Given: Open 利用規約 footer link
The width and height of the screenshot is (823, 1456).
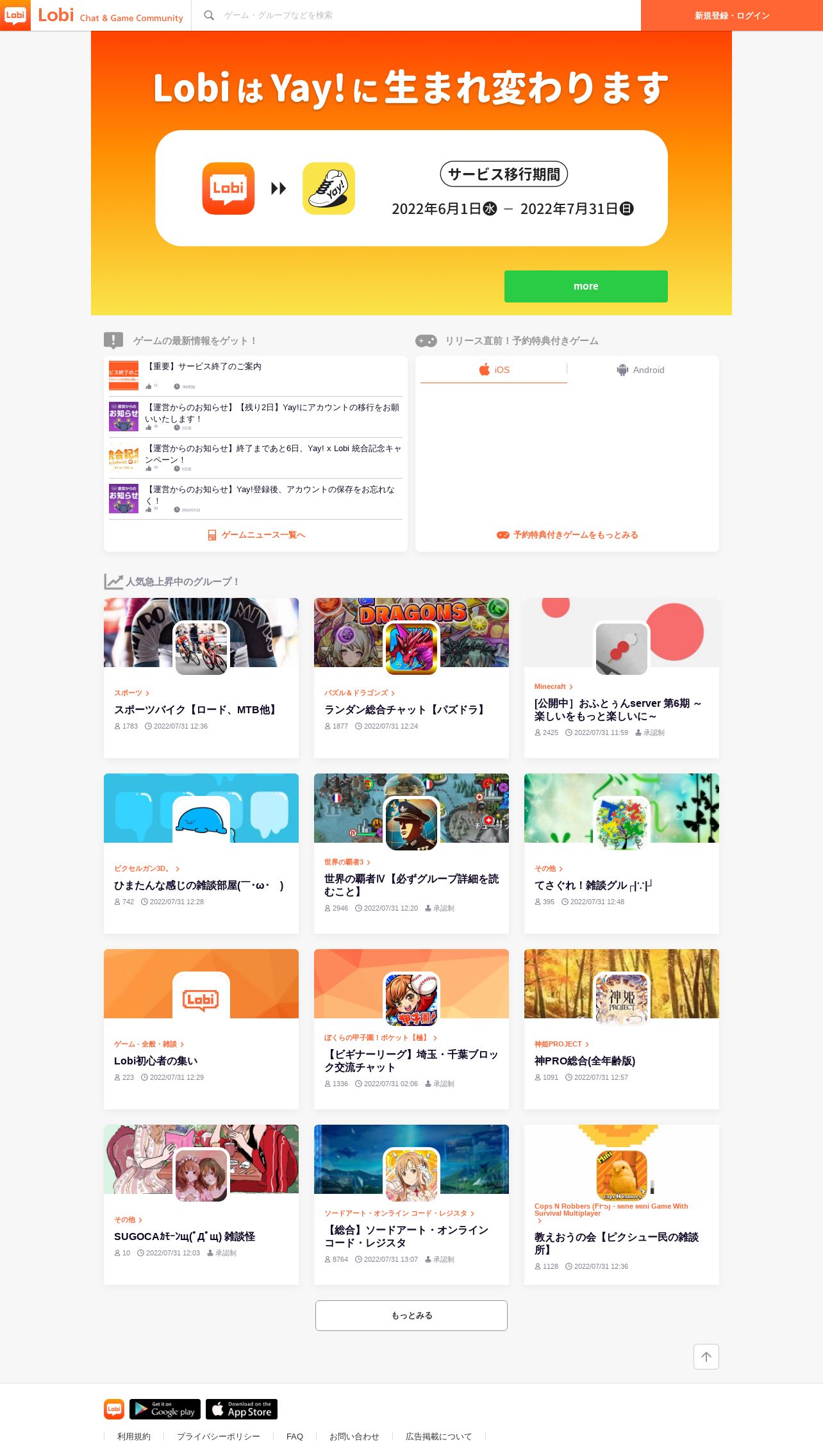Looking at the screenshot, I should pos(134,1437).
